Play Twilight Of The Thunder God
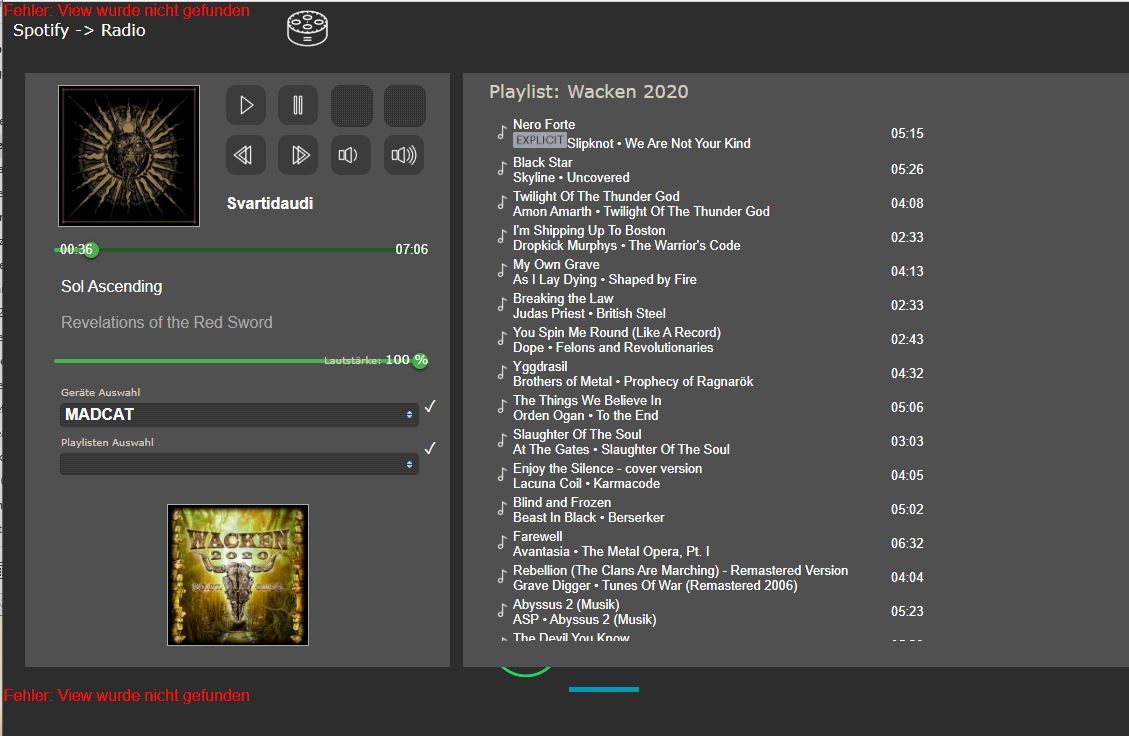Viewport: 1129px width, 736px height. click(596, 197)
